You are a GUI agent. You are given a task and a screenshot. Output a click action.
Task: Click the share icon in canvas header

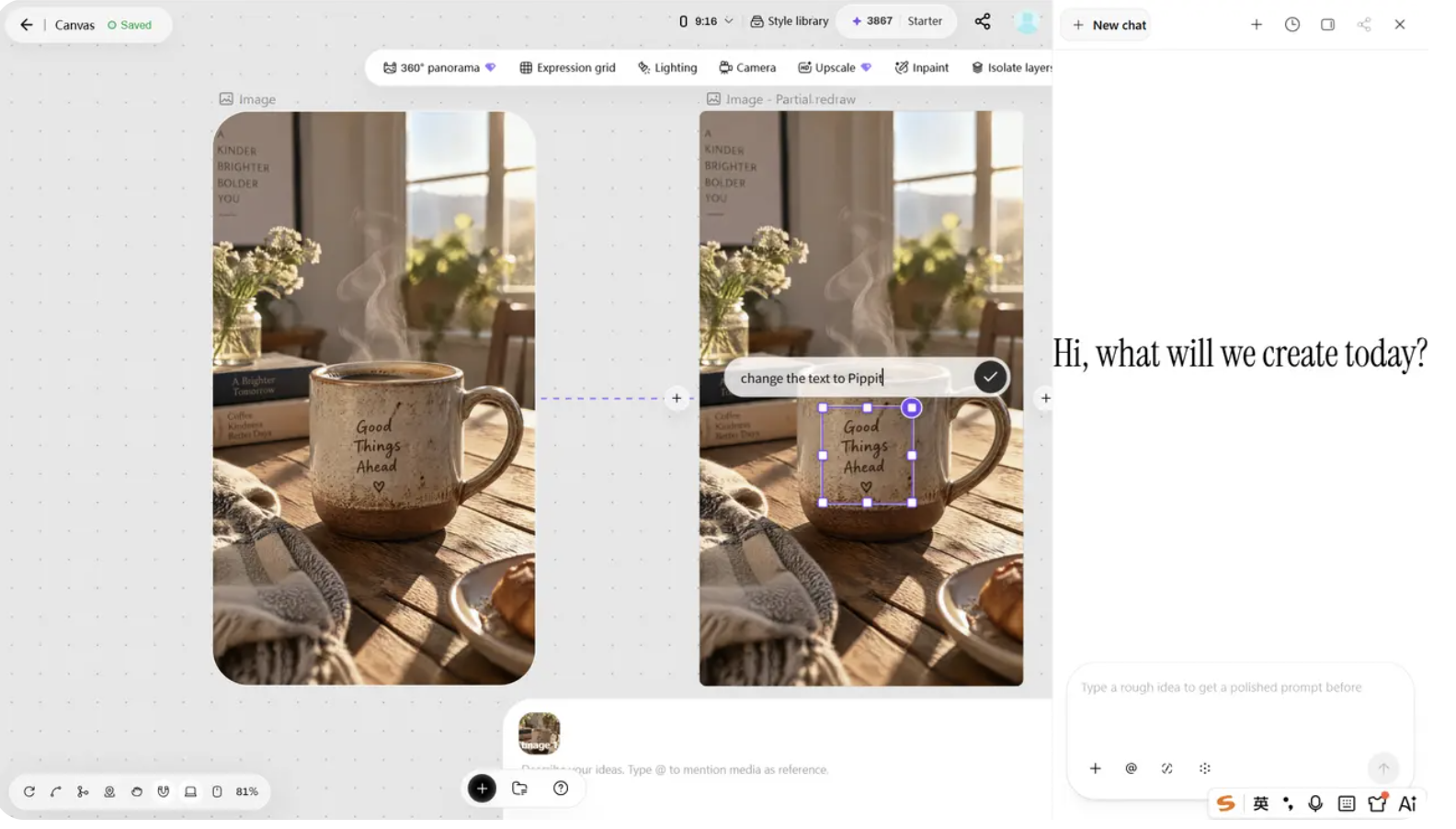click(983, 21)
